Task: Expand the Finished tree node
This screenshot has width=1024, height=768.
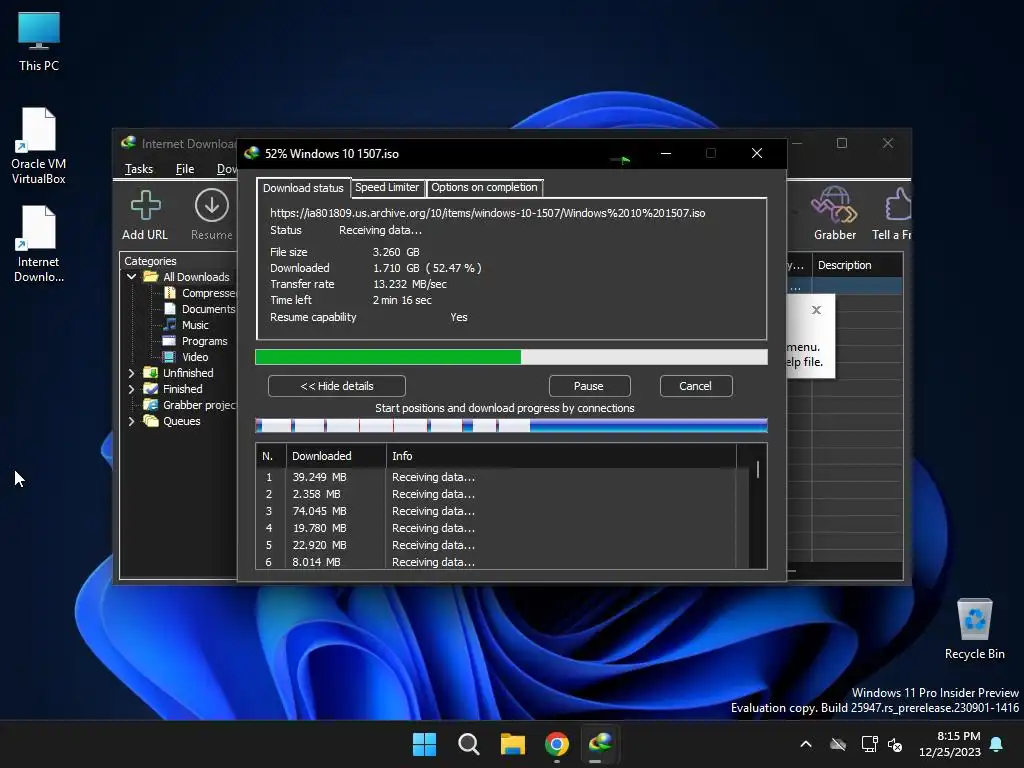Action: pos(131,389)
